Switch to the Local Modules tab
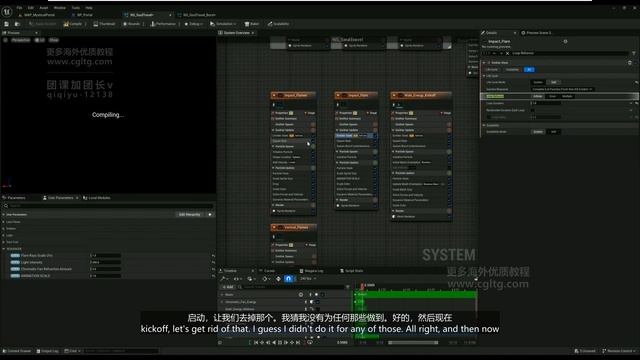This screenshot has height=360, width=640. click(x=97, y=198)
